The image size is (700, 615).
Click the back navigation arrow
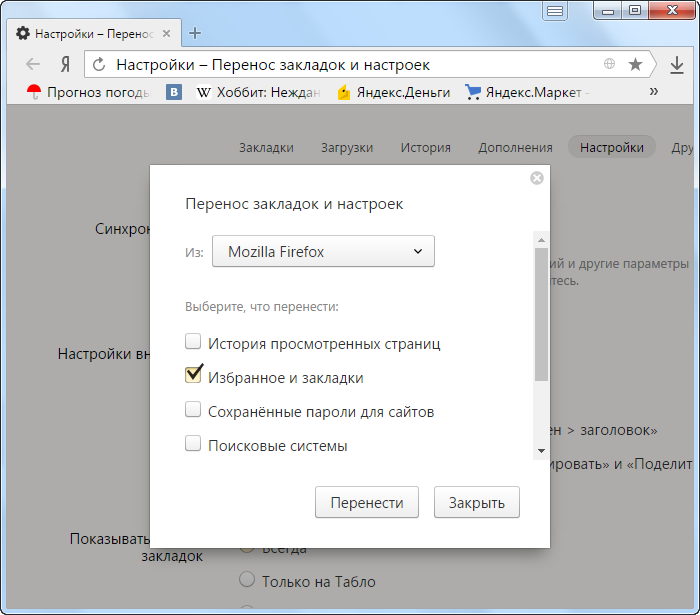click(x=33, y=64)
